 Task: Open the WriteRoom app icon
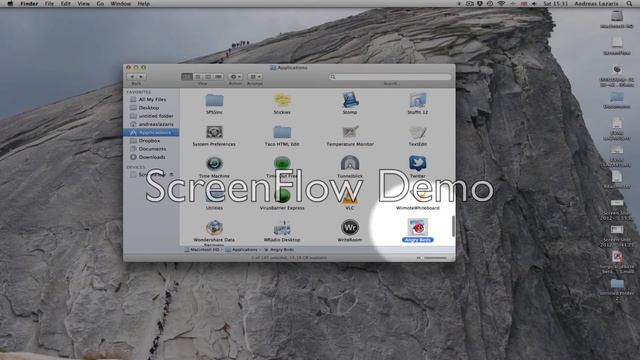tap(350, 227)
